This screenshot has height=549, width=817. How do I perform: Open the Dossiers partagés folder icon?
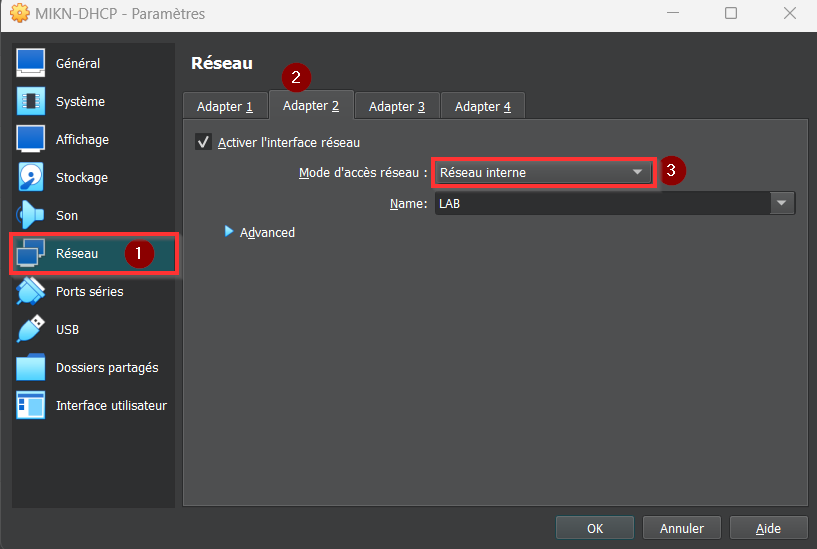click(31, 367)
